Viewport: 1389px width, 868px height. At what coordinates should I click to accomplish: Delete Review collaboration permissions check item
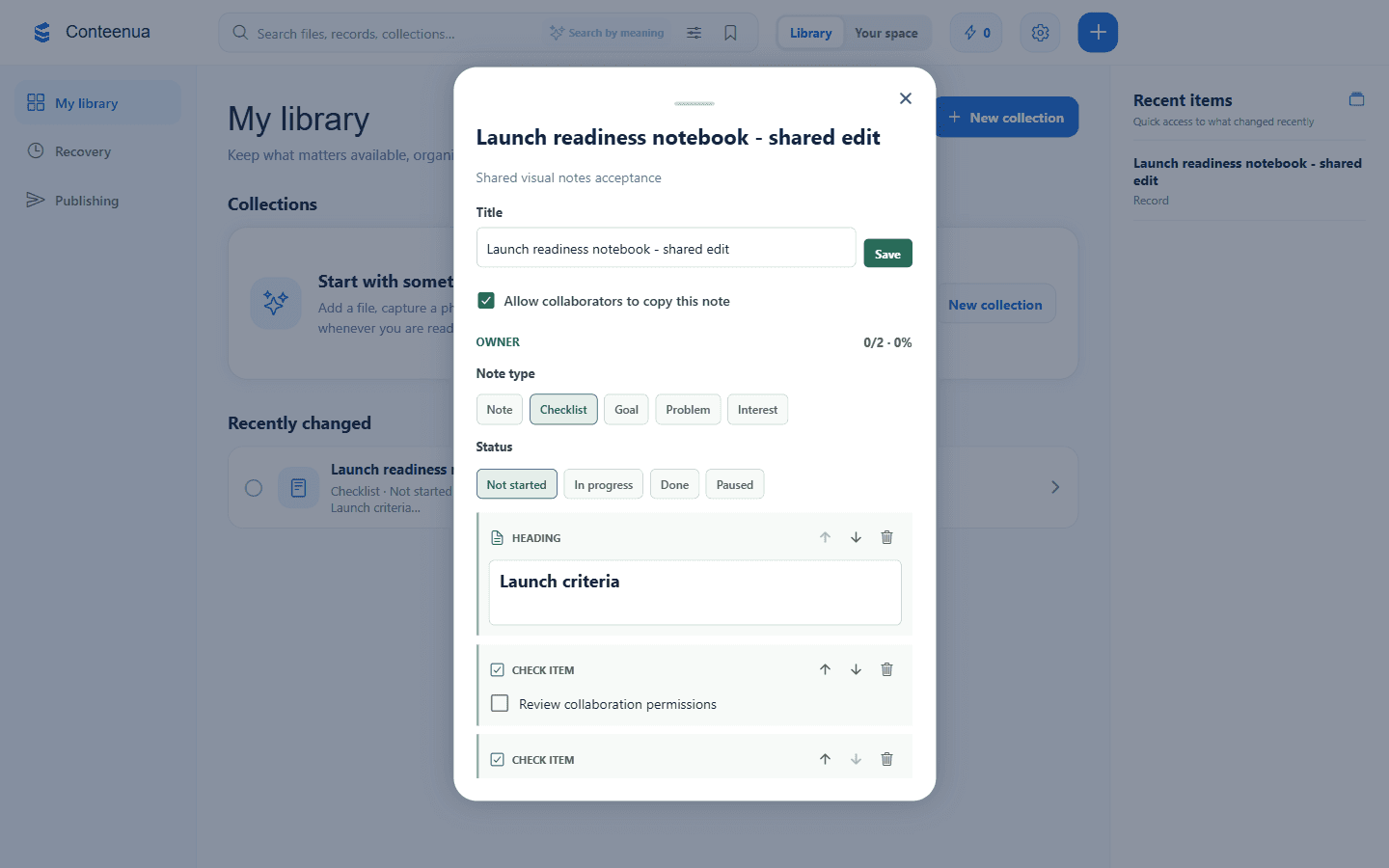click(886, 669)
